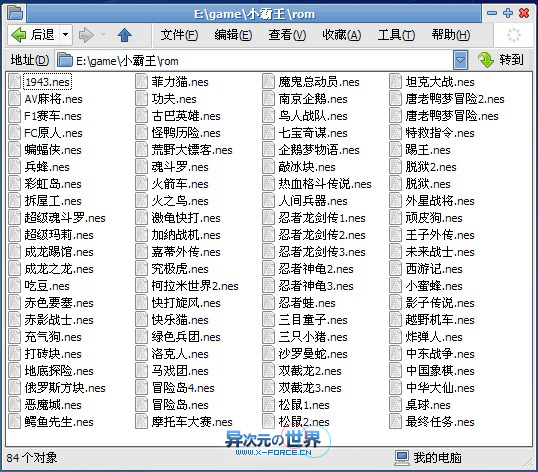Viewport: 538px width, 472px height.
Task: Select file icon of 马戏团.nes
Action: (141, 371)
